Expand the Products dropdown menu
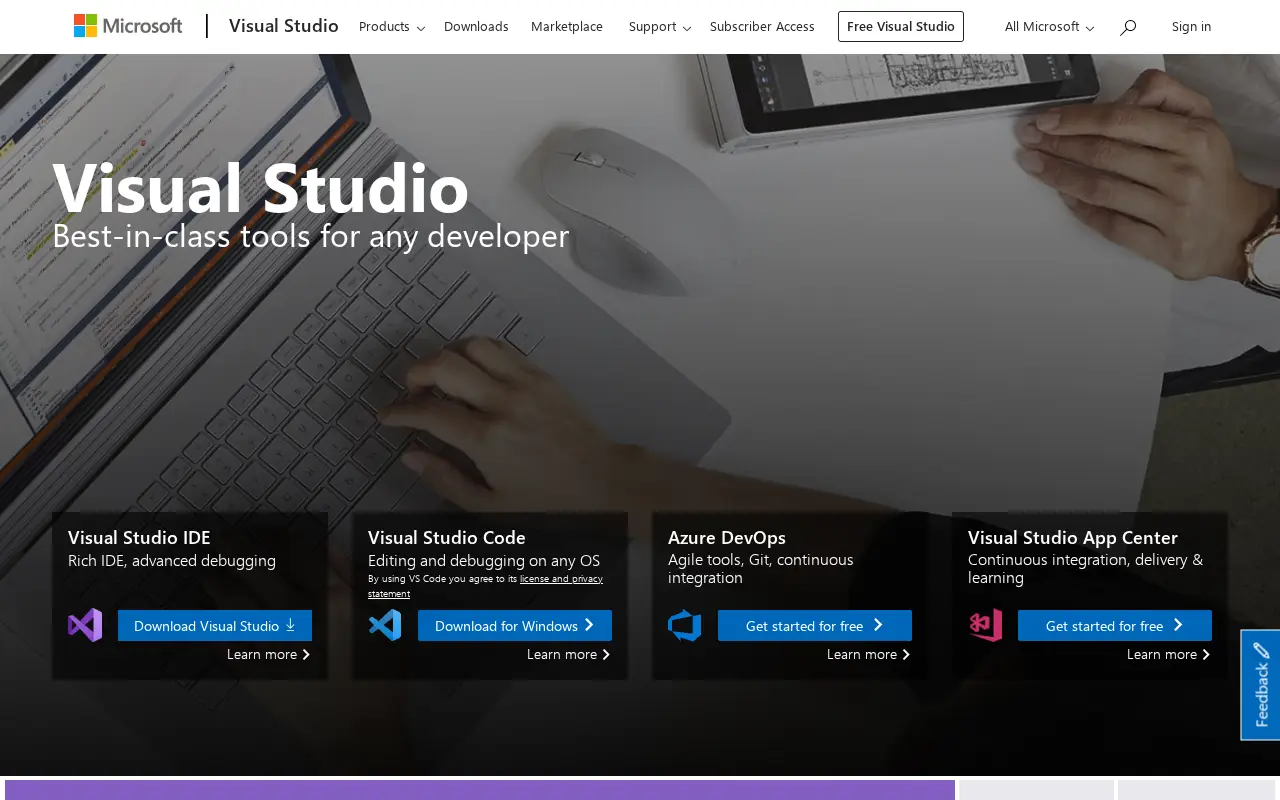1280x800 pixels. tap(392, 27)
